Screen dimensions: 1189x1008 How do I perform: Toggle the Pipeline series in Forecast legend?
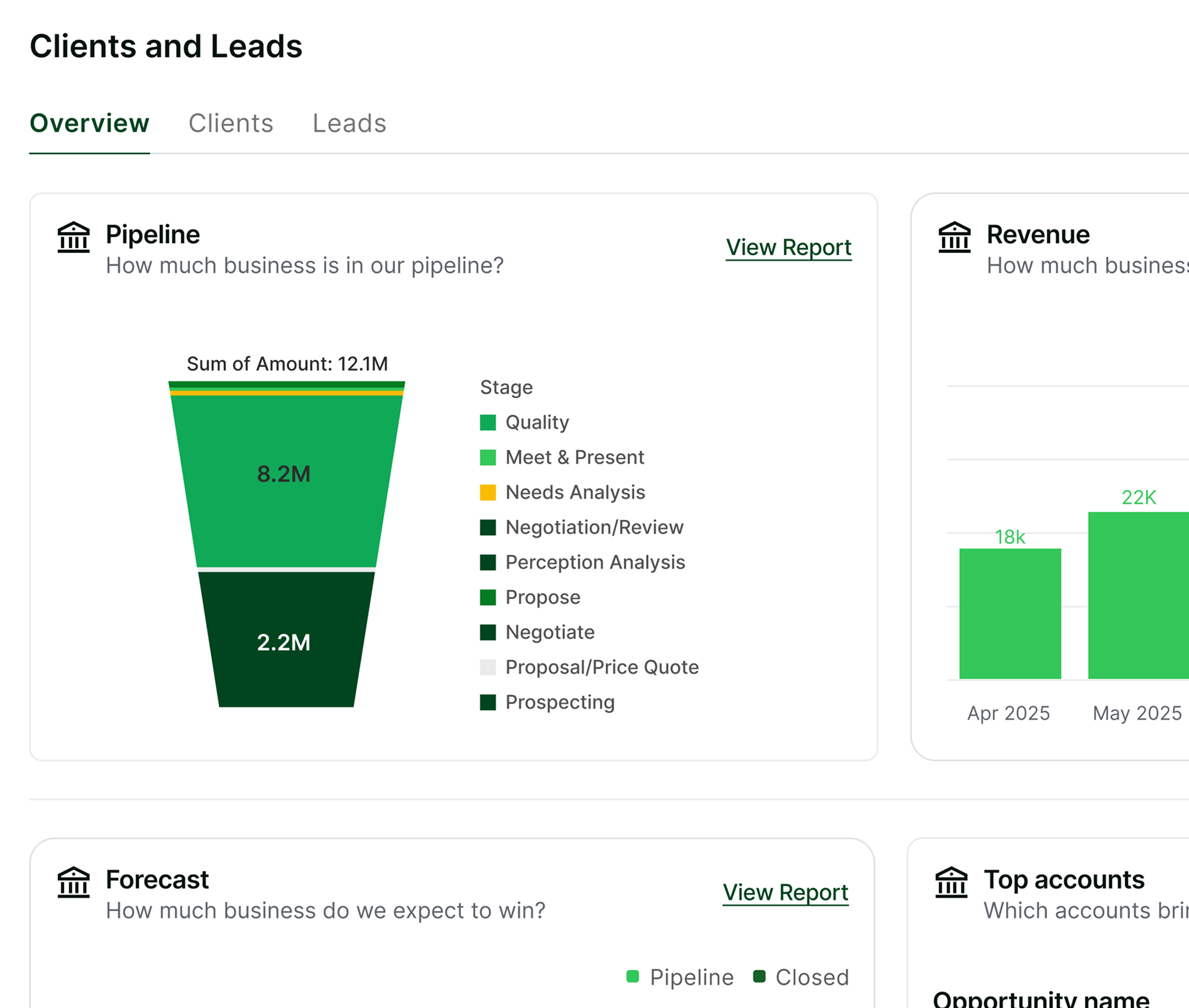click(x=680, y=977)
